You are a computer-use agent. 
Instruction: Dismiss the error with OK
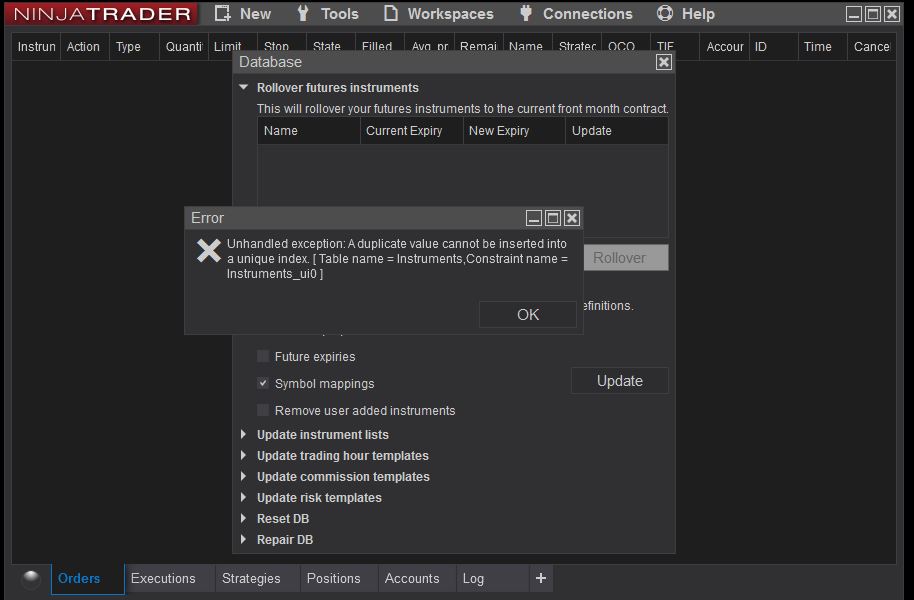coord(528,315)
